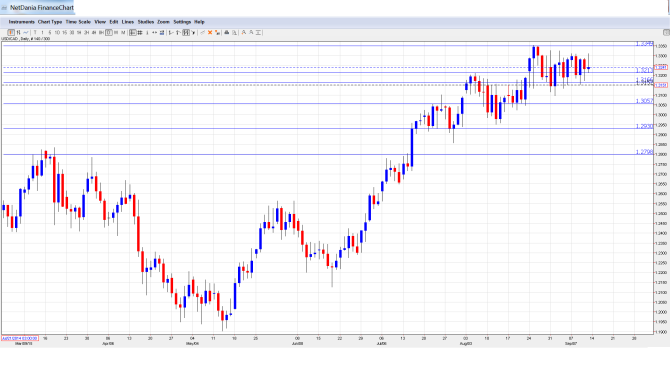Open the Lines menu

coord(128,22)
